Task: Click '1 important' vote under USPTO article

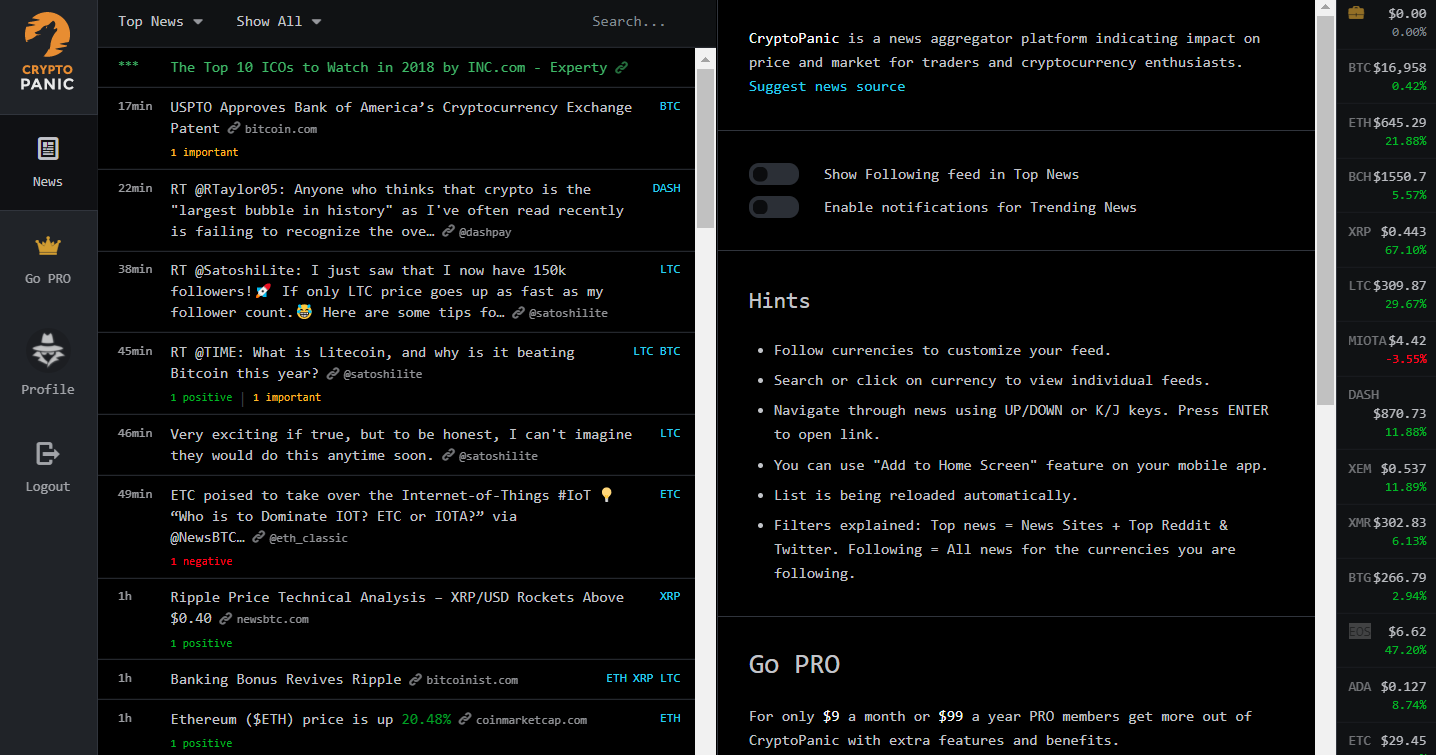Action: (204, 153)
